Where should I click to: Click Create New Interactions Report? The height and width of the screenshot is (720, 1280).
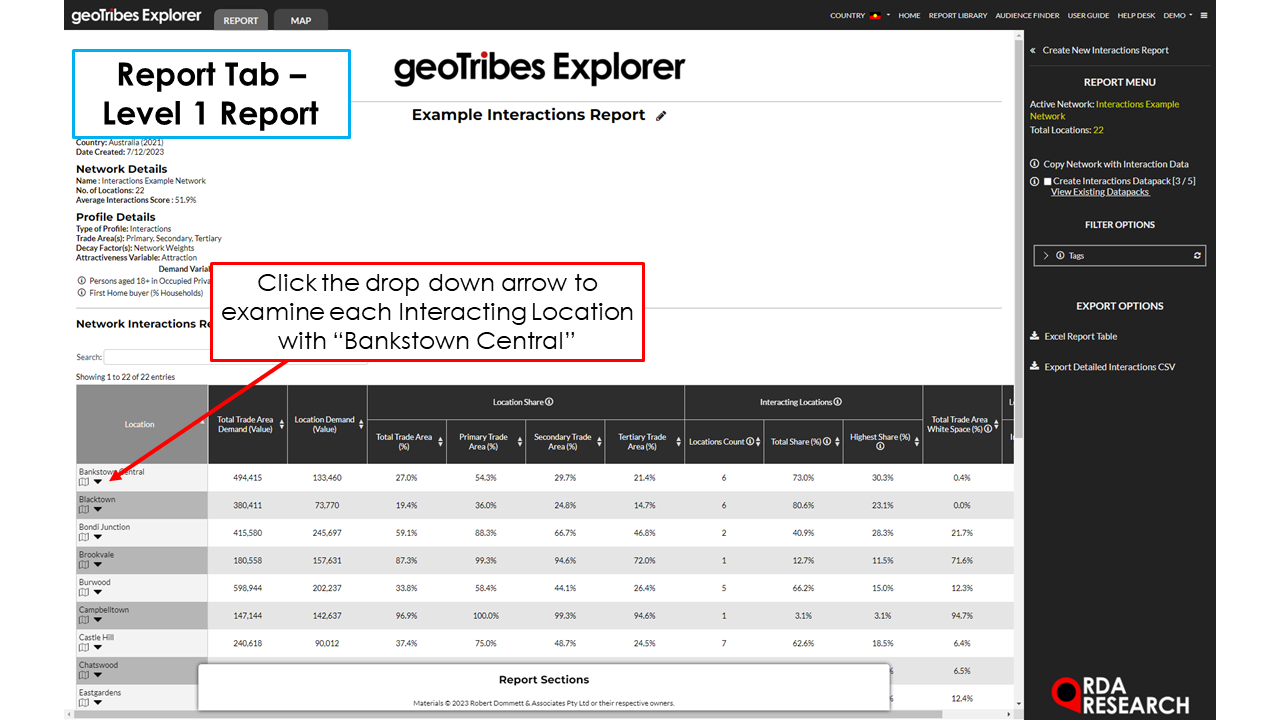coord(1105,50)
